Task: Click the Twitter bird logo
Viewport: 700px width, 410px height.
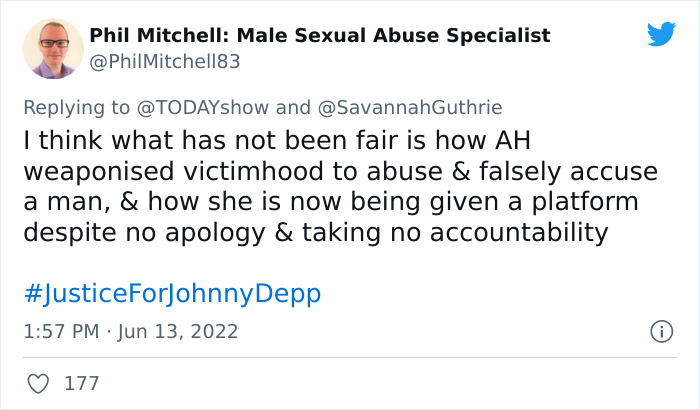Action: click(x=661, y=34)
